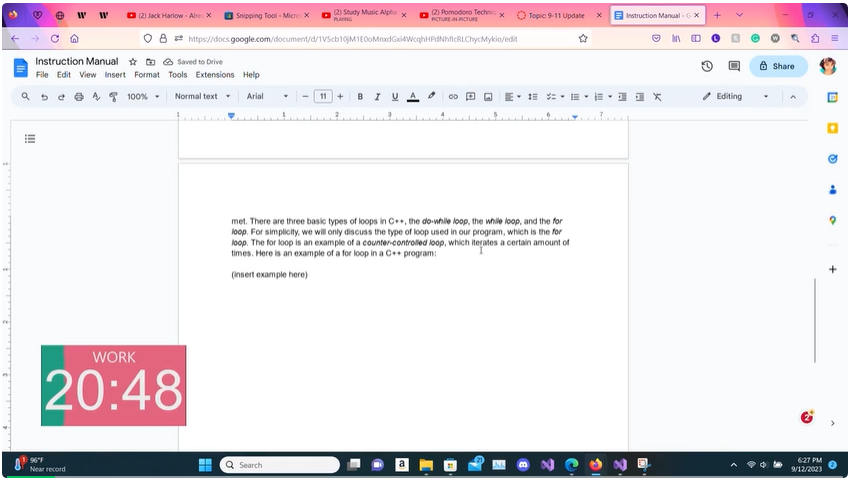This screenshot has width=849, height=480.
Task: Star the Instruction Manual document
Action: pos(133,62)
